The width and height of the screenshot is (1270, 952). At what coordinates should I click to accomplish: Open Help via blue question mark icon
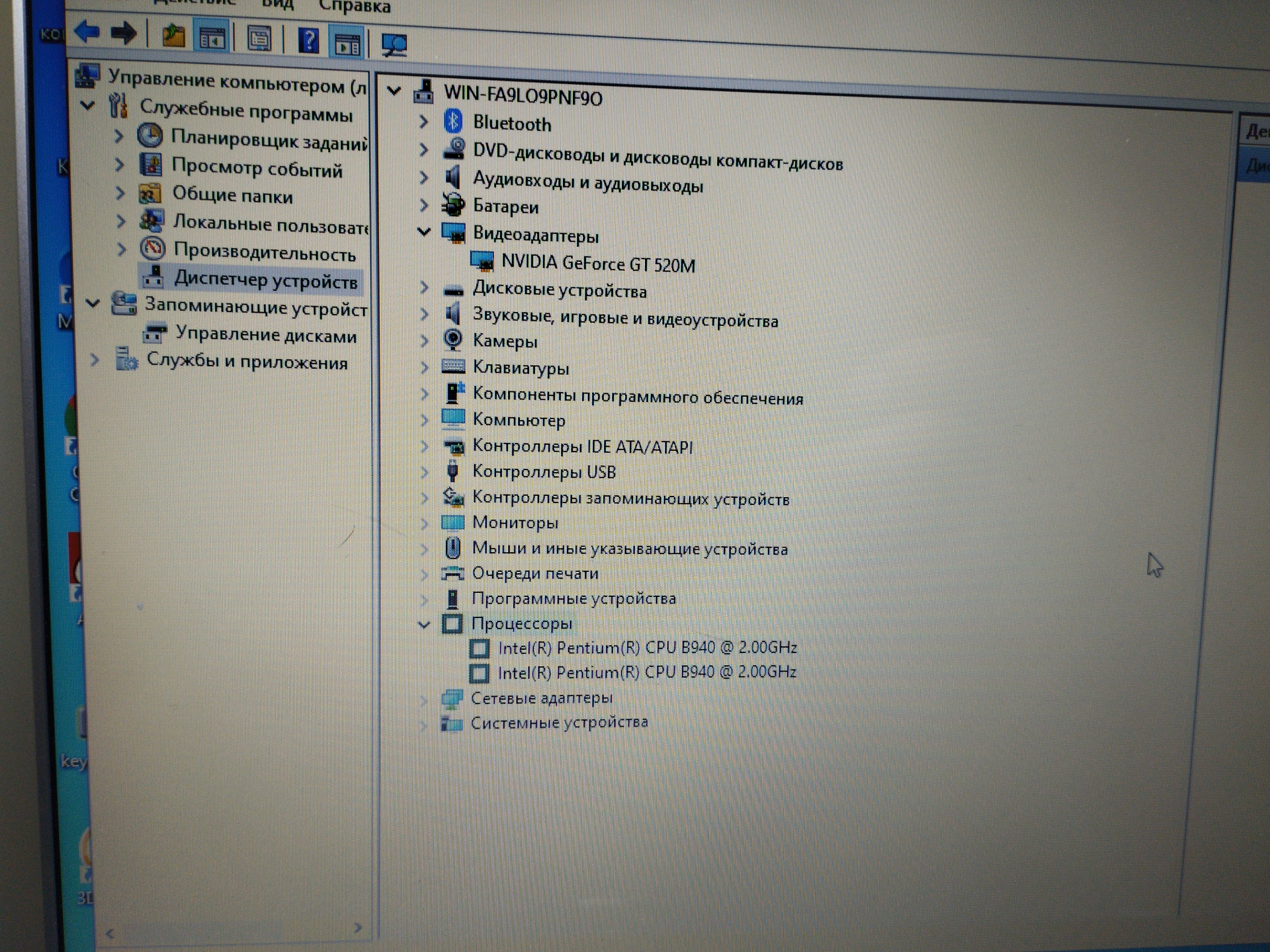(308, 41)
